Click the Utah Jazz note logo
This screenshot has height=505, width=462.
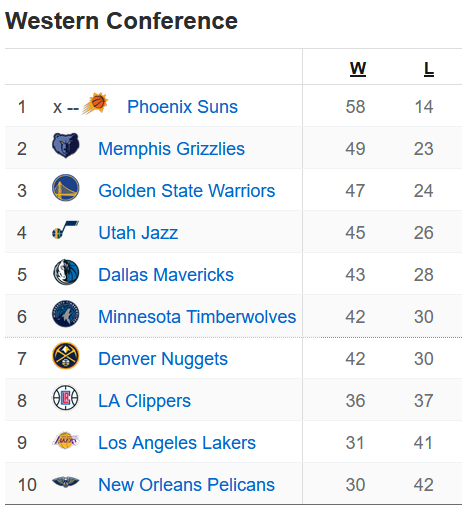(66, 229)
